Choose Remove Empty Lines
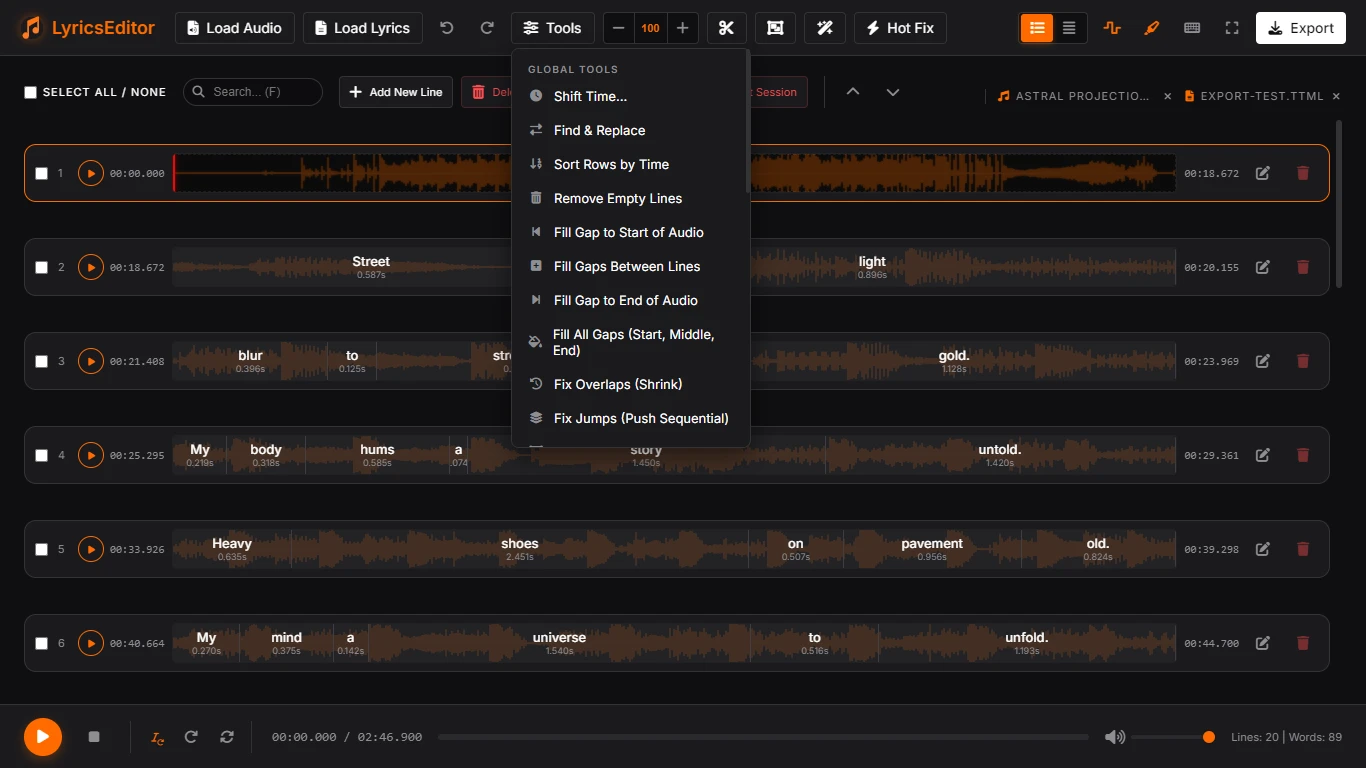Viewport: 1366px width, 768px height. tap(630, 198)
